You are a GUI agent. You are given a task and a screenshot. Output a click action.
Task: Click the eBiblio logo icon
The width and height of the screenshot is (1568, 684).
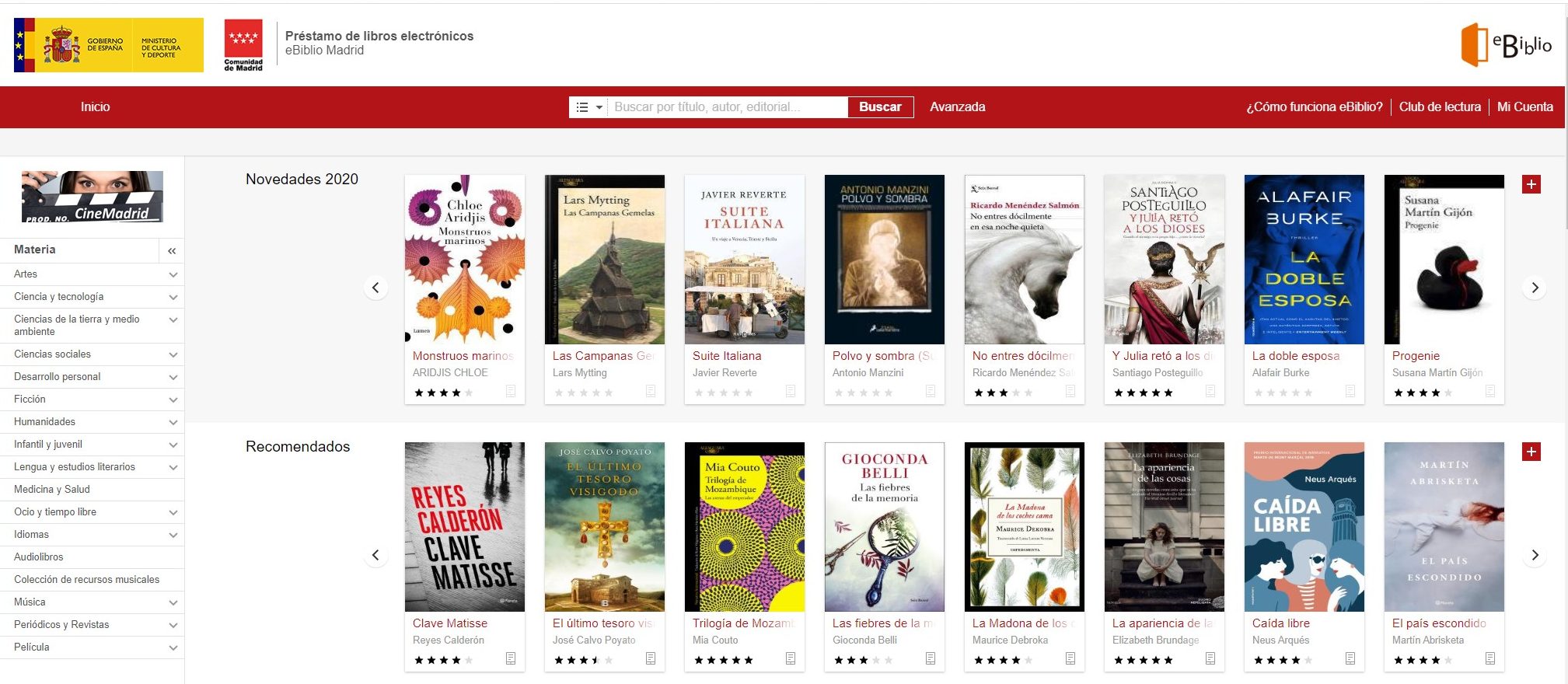click(x=1506, y=45)
